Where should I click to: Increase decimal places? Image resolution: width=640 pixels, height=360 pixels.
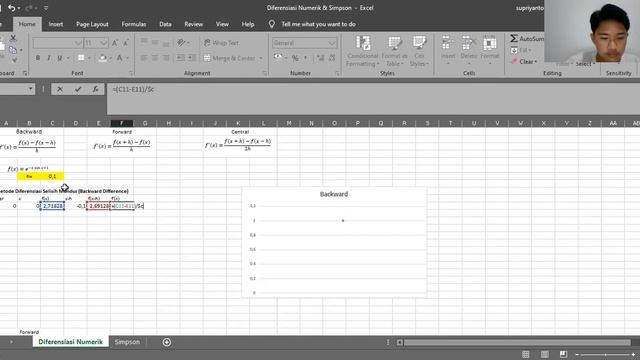click(x=320, y=58)
